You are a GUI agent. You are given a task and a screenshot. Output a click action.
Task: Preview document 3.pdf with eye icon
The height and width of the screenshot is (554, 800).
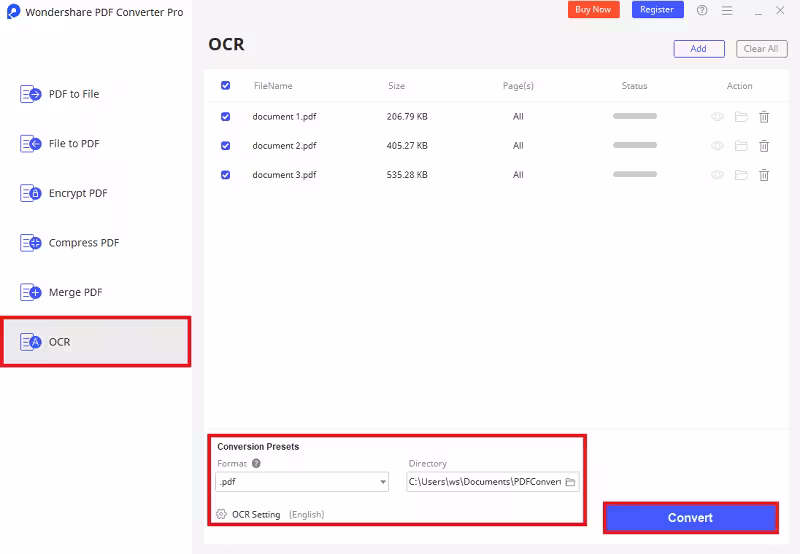(717, 175)
